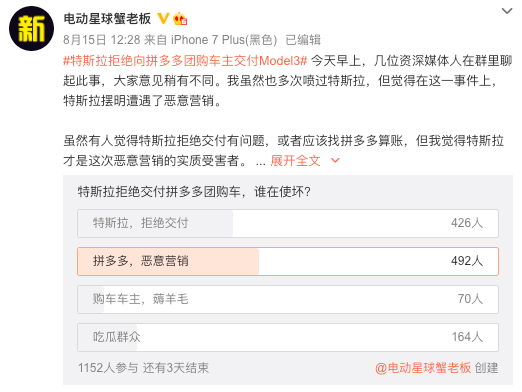522x392 pixels.
Task: Click the iPhone 7 Plus(黑色) source link
Action: point(224,40)
